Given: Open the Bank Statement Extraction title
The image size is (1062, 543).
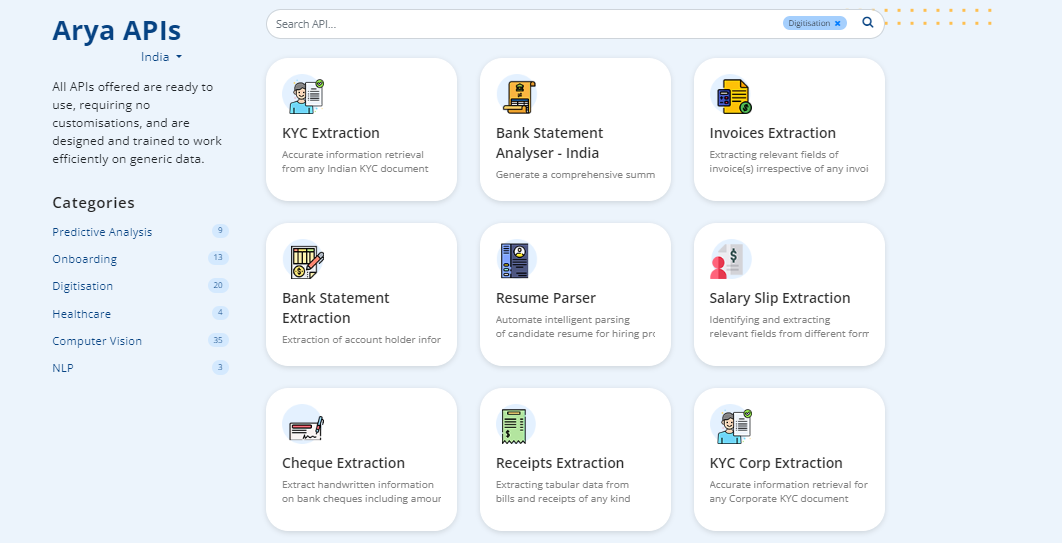Looking at the screenshot, I should [336, 308].
